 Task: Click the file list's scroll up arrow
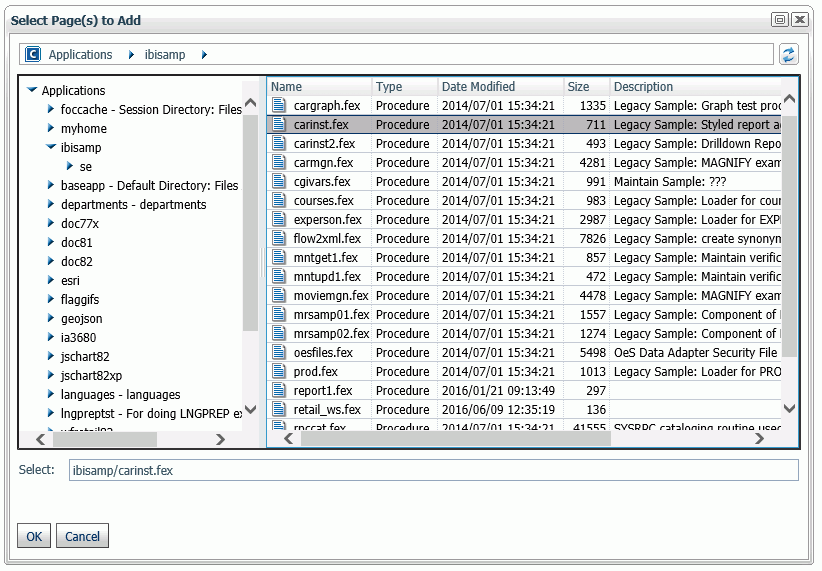789,99
